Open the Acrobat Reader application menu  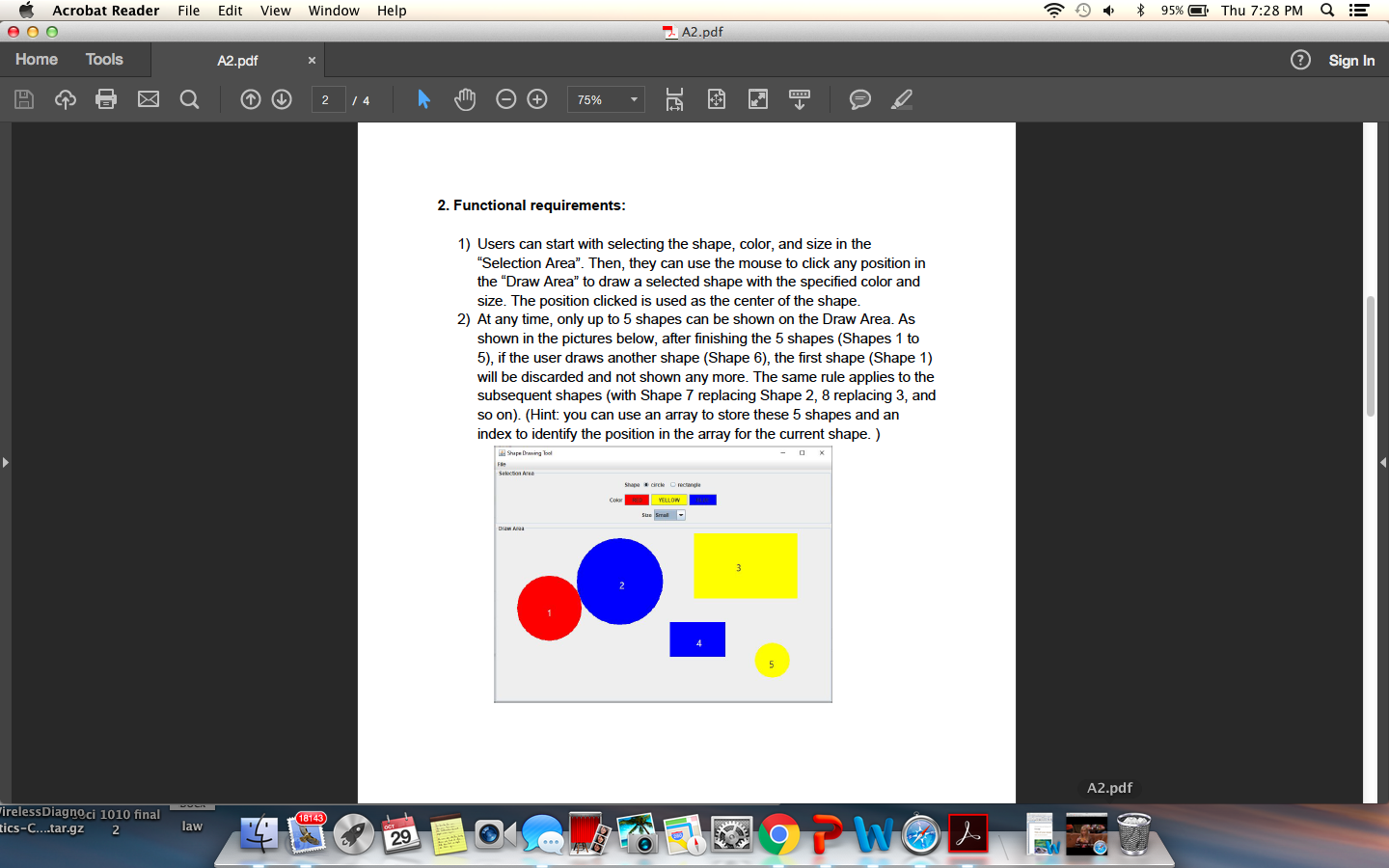(x=106, y=11)
